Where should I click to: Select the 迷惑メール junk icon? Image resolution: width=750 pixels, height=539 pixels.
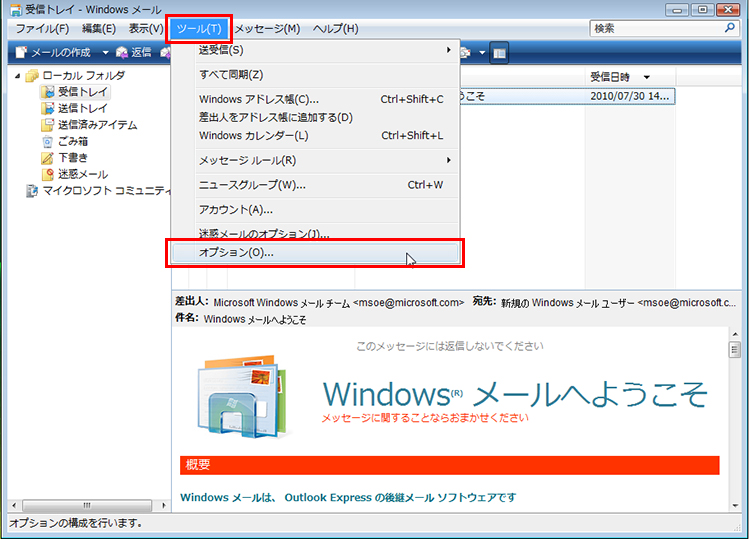point(48,174)
